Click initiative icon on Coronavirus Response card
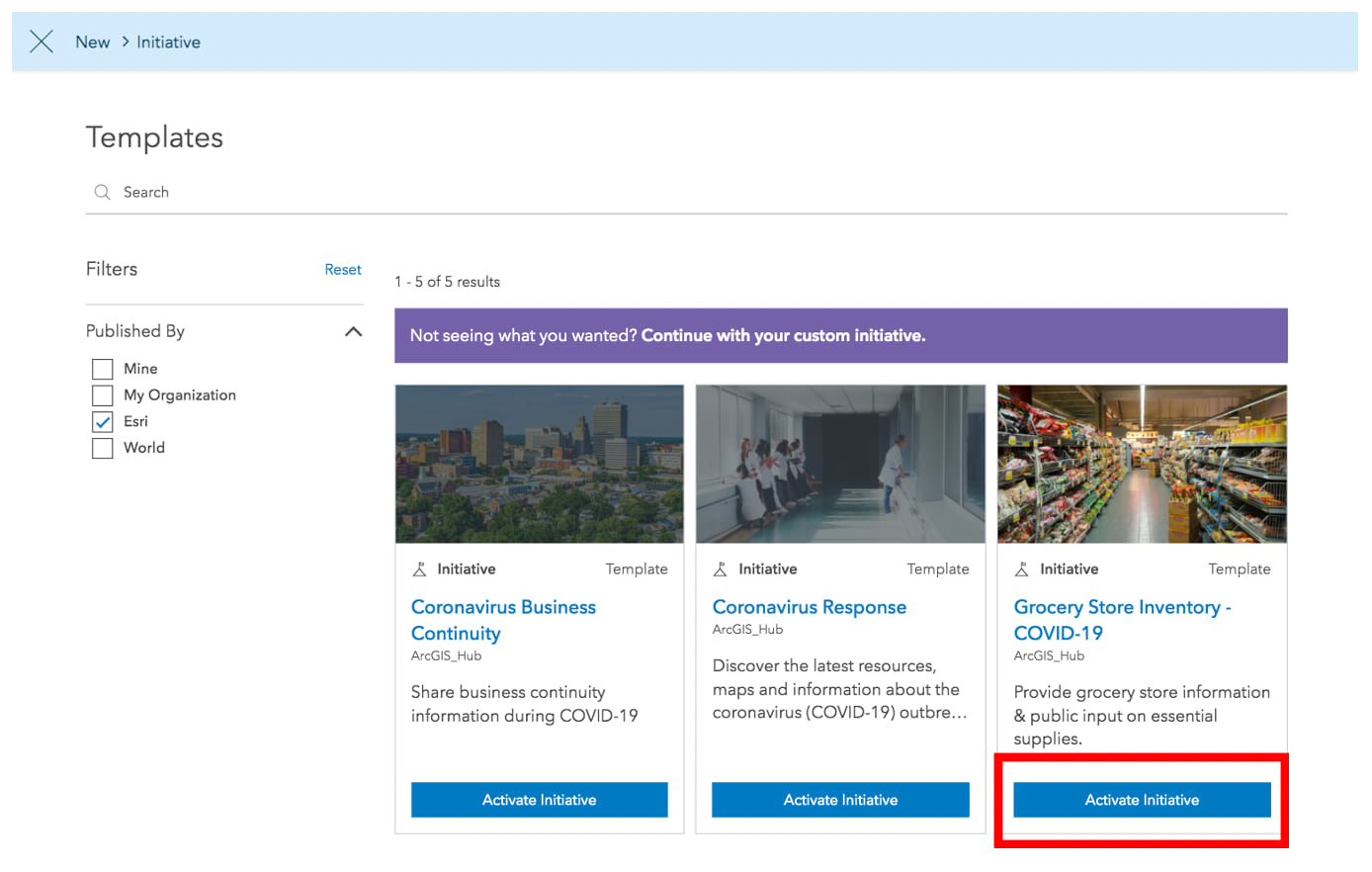Viewport: 1372px width, 872px height. click(x=721, y=569)
